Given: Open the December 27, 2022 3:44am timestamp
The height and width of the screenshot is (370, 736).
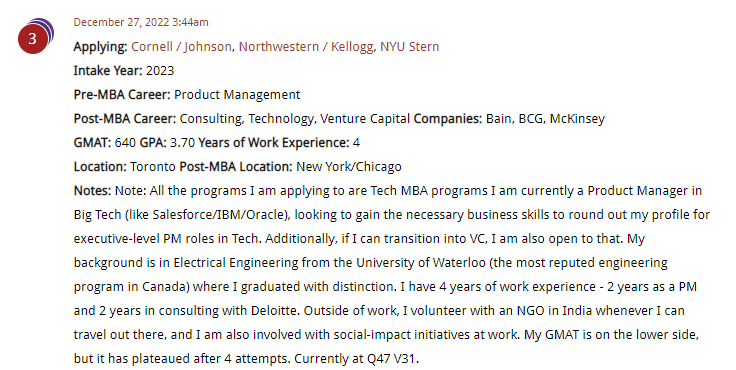Looking at the screenshot, I should pos(141,22).
